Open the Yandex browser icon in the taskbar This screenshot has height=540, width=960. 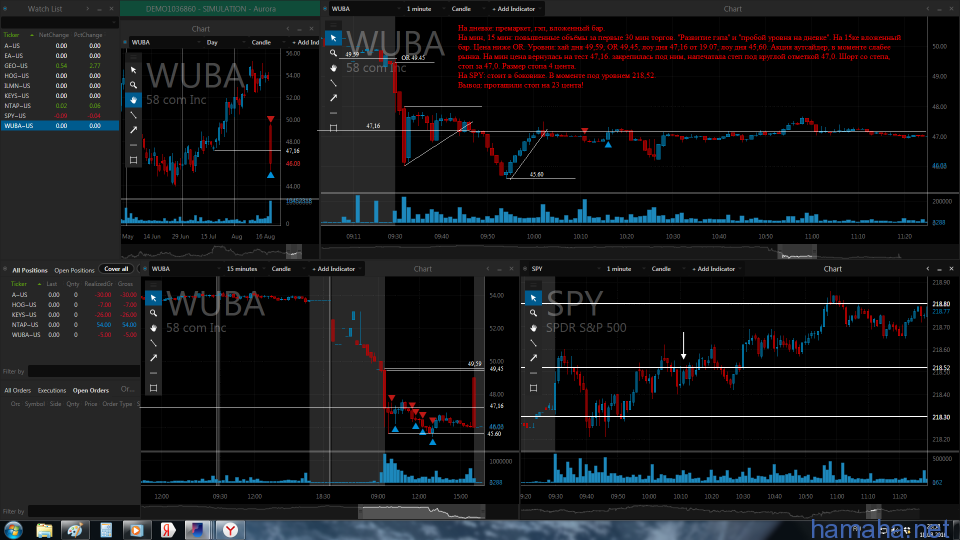(x=230, y=530)
